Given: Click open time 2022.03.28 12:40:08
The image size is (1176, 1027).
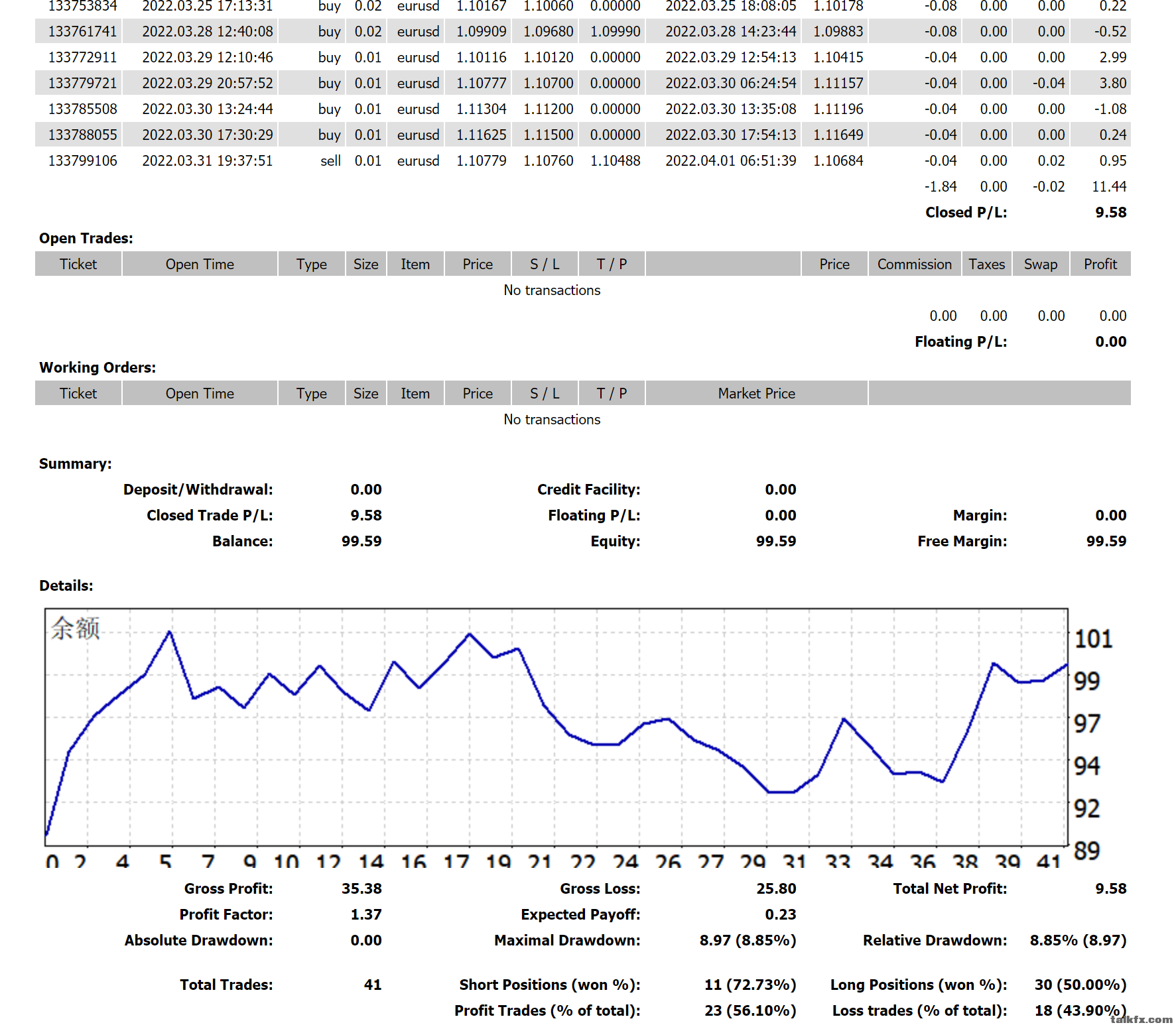Looking at the screenshot, I should click(x=208, y=31).
